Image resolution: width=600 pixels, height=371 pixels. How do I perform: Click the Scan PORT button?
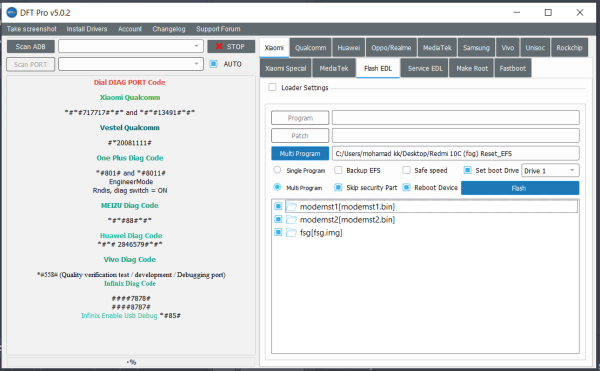31,65
